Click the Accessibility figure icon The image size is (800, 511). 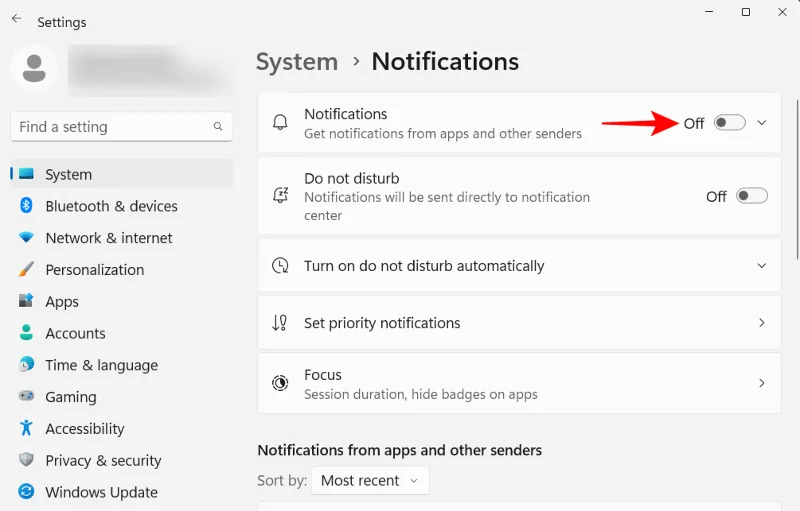(26, 427)
